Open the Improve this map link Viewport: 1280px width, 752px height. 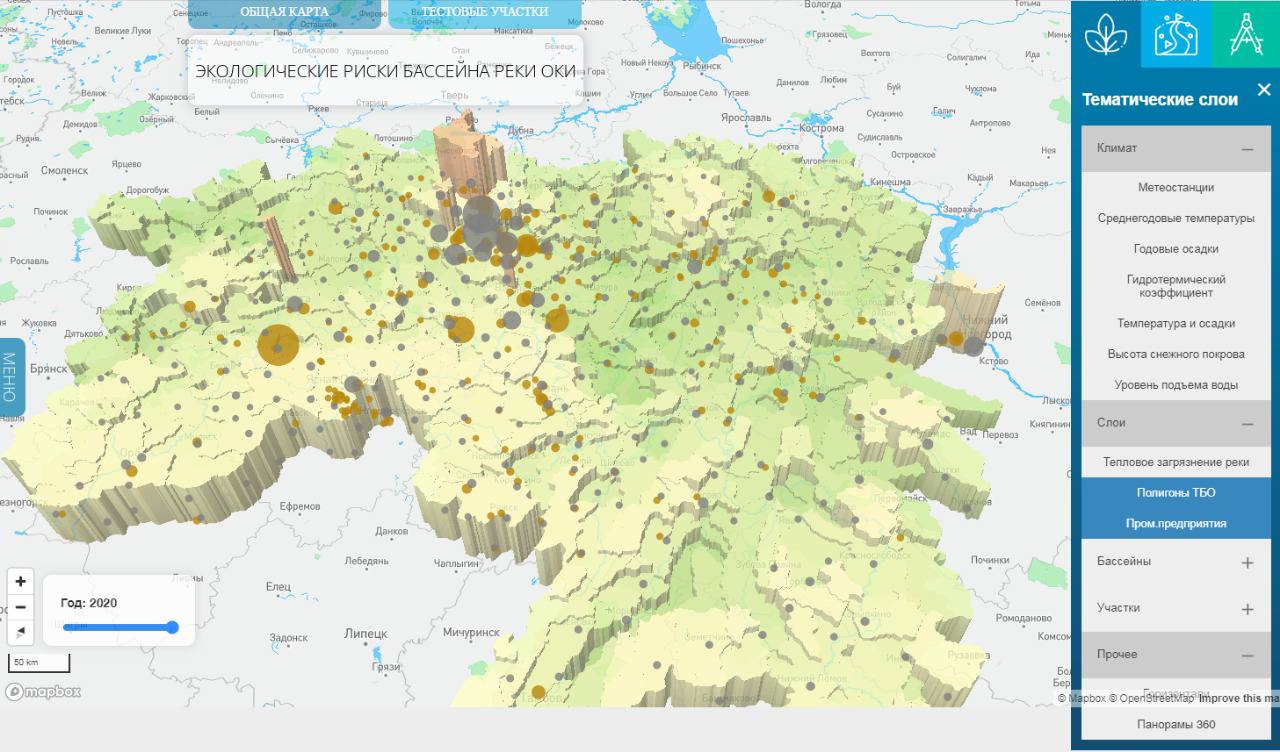(x=1239, y=698)
